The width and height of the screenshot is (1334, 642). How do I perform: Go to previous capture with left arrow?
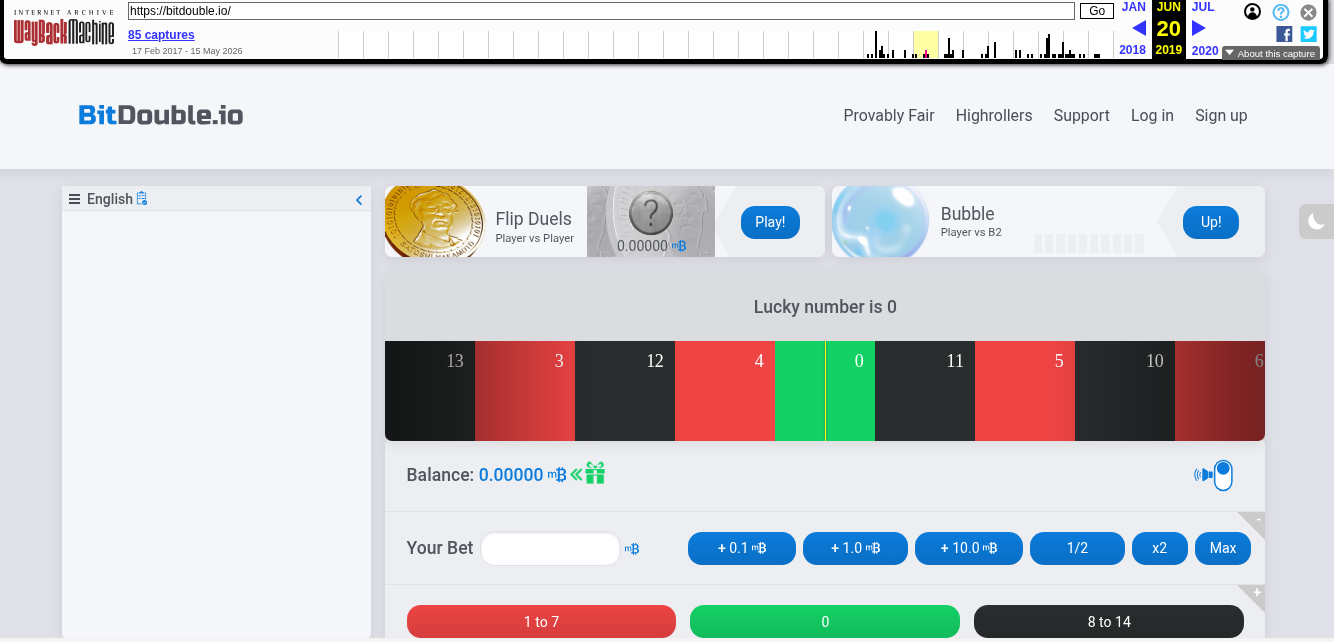click(x=1138, y=28)
